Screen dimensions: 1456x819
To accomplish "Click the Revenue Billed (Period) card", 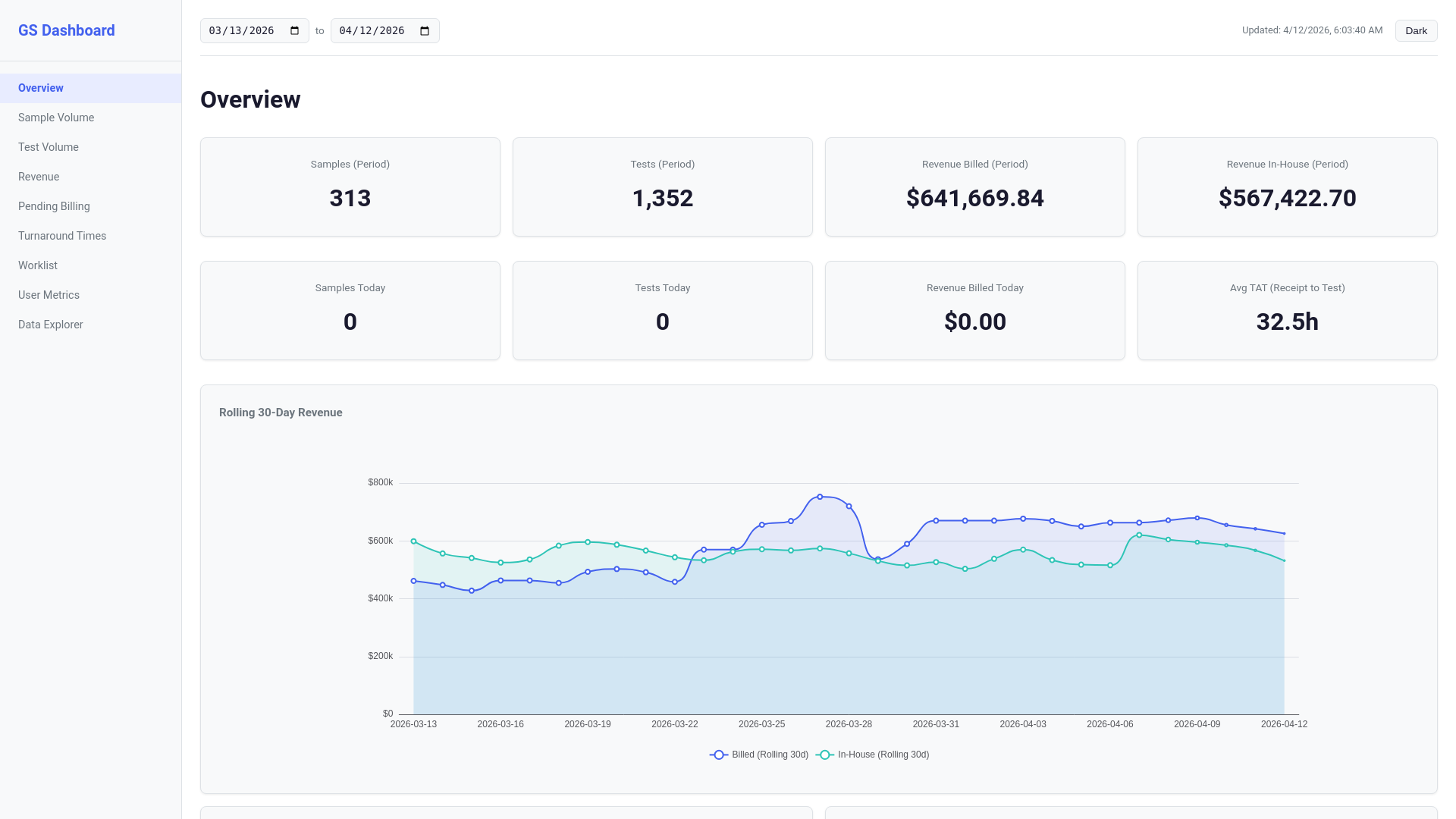I will 974,187.
